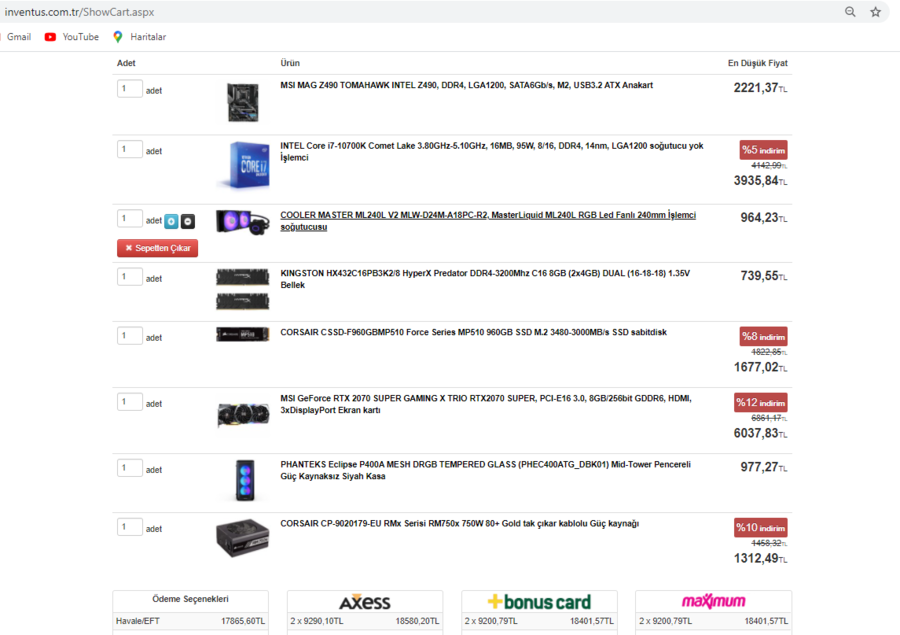Click the %10 indirim badge on Corsair PSU
Image resolution: width=900 pixels, height=635 pixels.
pos(761,528)
